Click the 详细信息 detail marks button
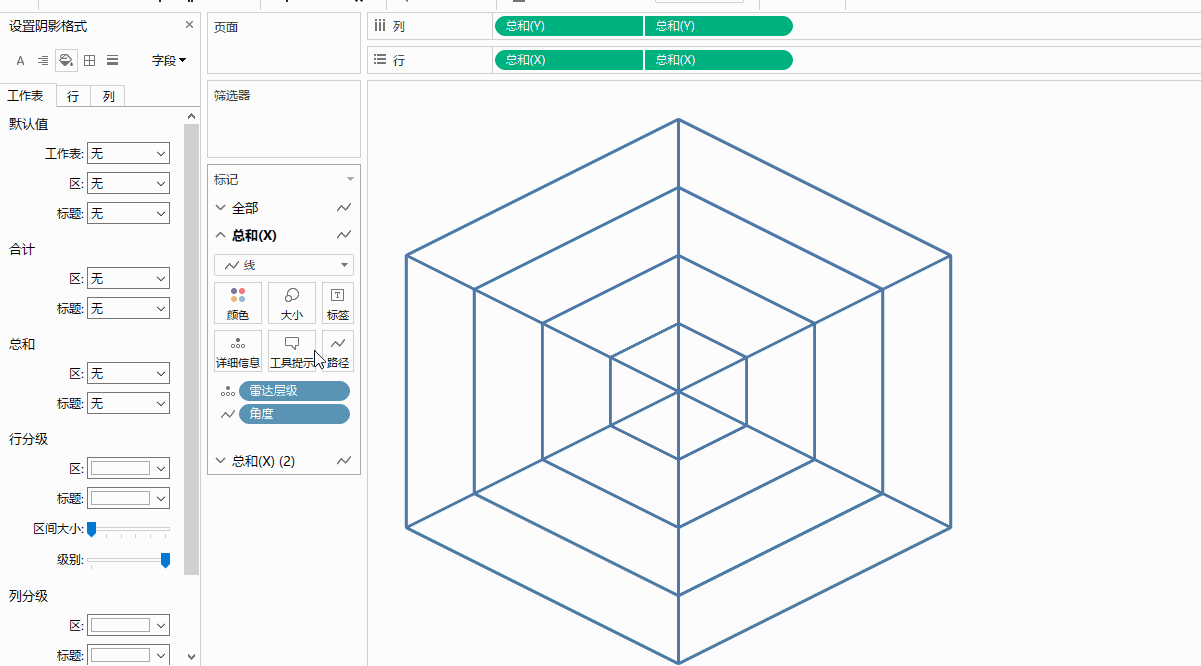 [x=238, y=351]
